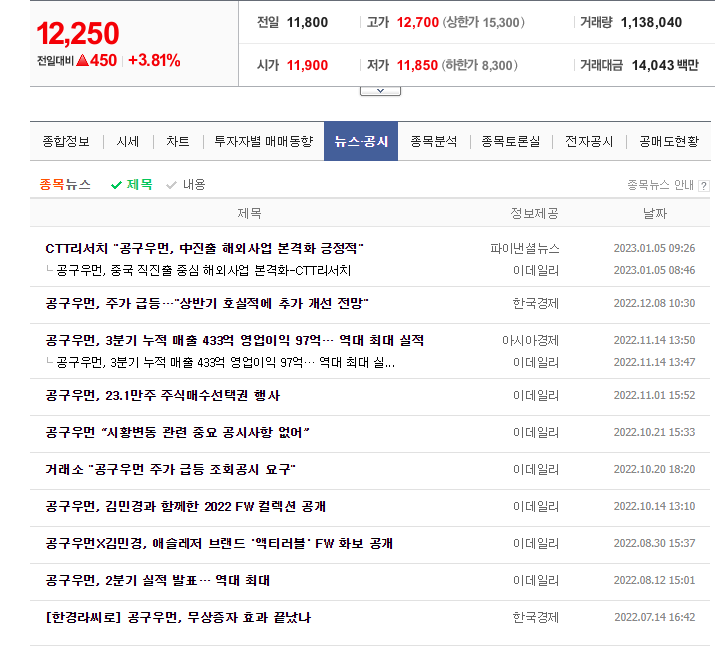Open headline 거래소 주가 급등 조회공시 요구
Image resolution: width=715 pixels, height=654 pixels.
click(x=171, y=469)
